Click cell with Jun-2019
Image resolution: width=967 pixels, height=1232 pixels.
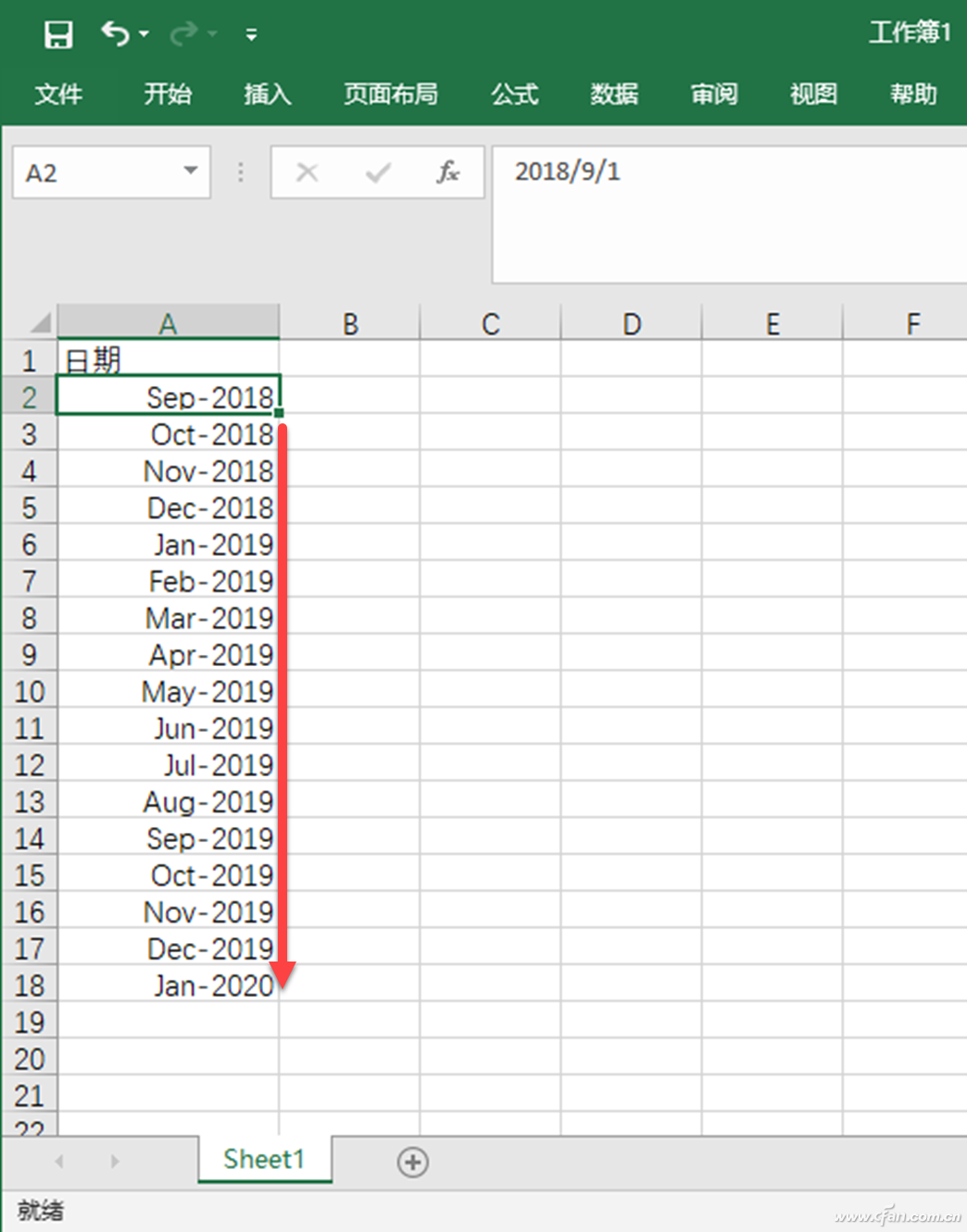point(168,728)
